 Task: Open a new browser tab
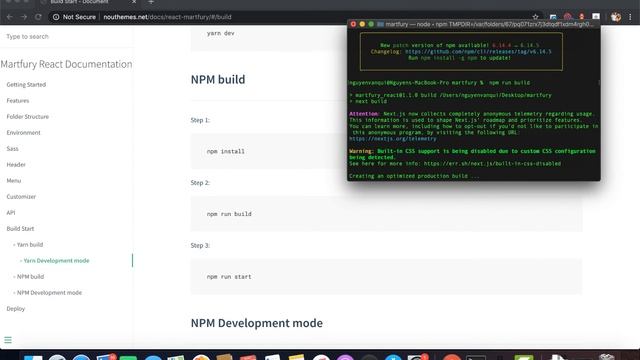click(151, 2)
